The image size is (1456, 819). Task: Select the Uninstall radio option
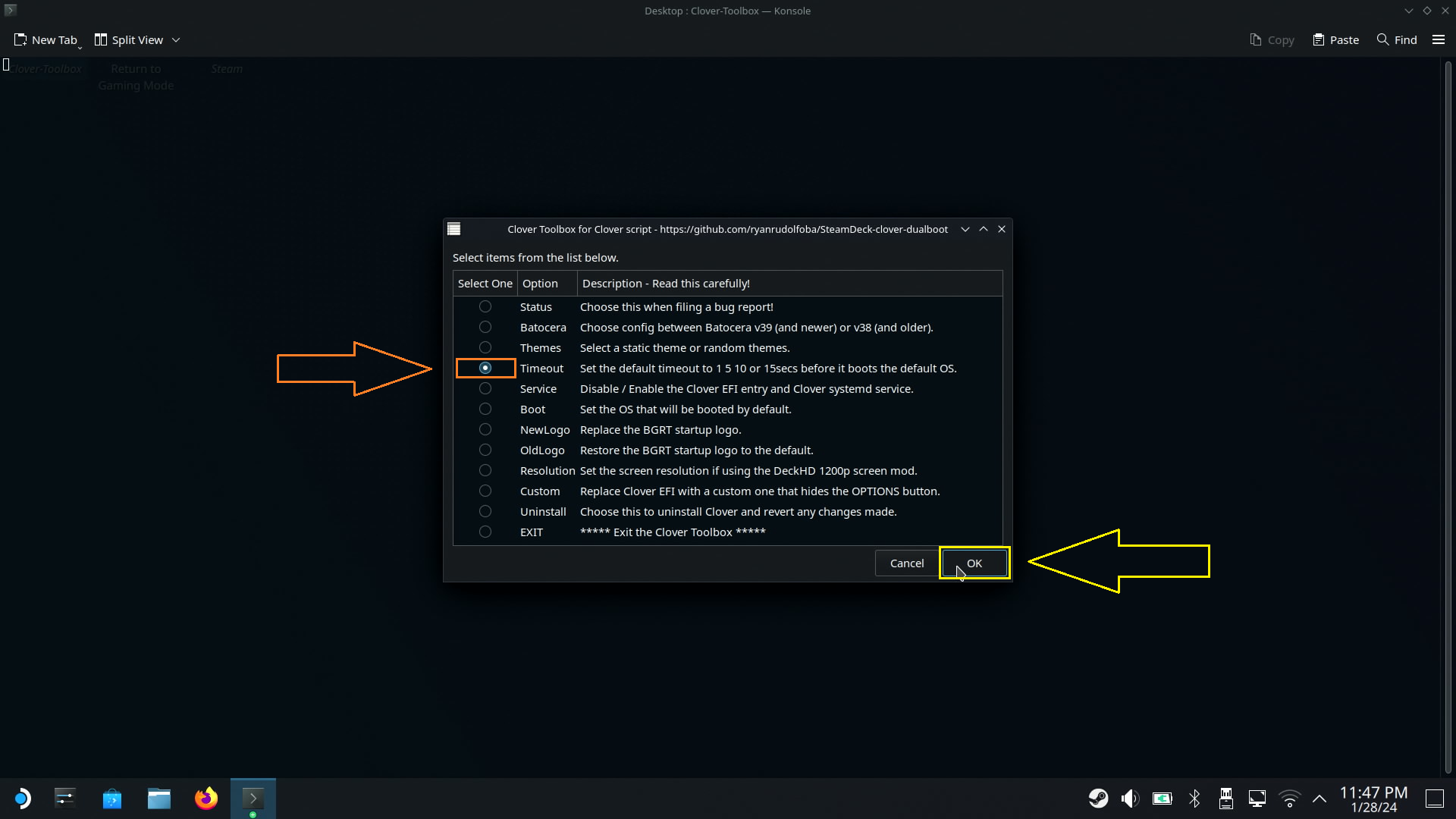coord(485,511)
